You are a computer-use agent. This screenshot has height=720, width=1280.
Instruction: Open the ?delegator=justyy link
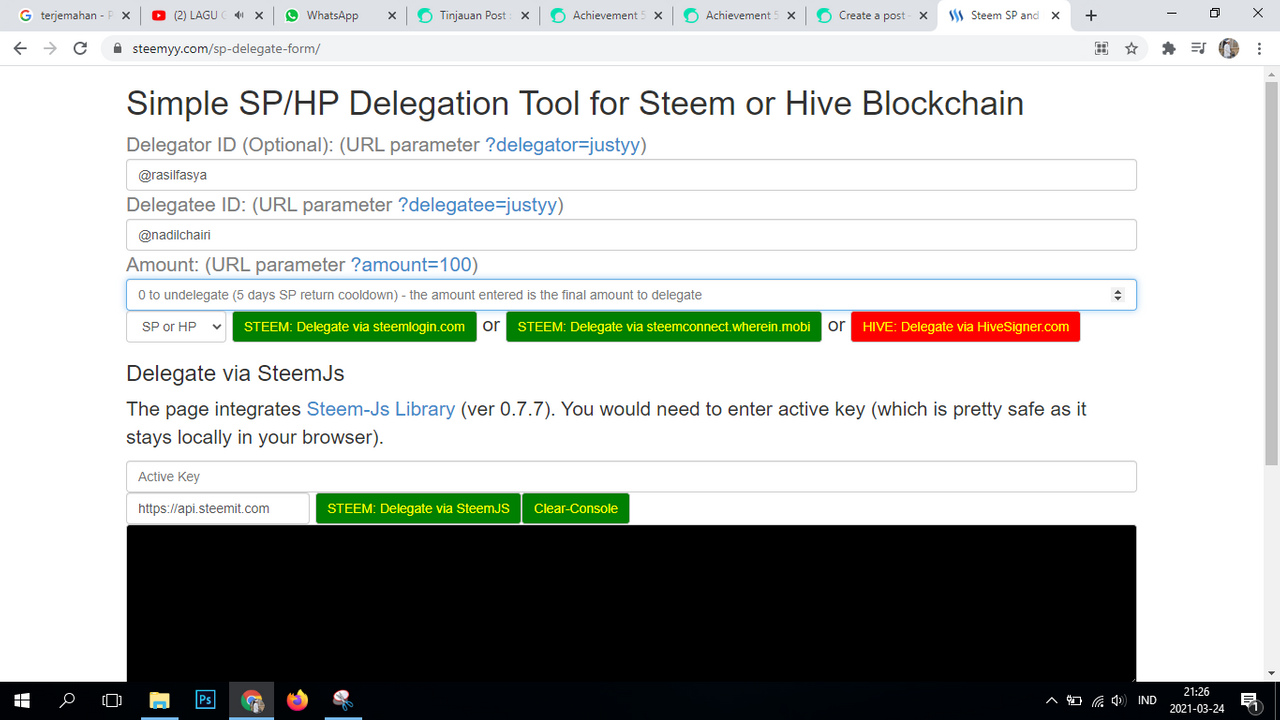(x=563, y=145)
